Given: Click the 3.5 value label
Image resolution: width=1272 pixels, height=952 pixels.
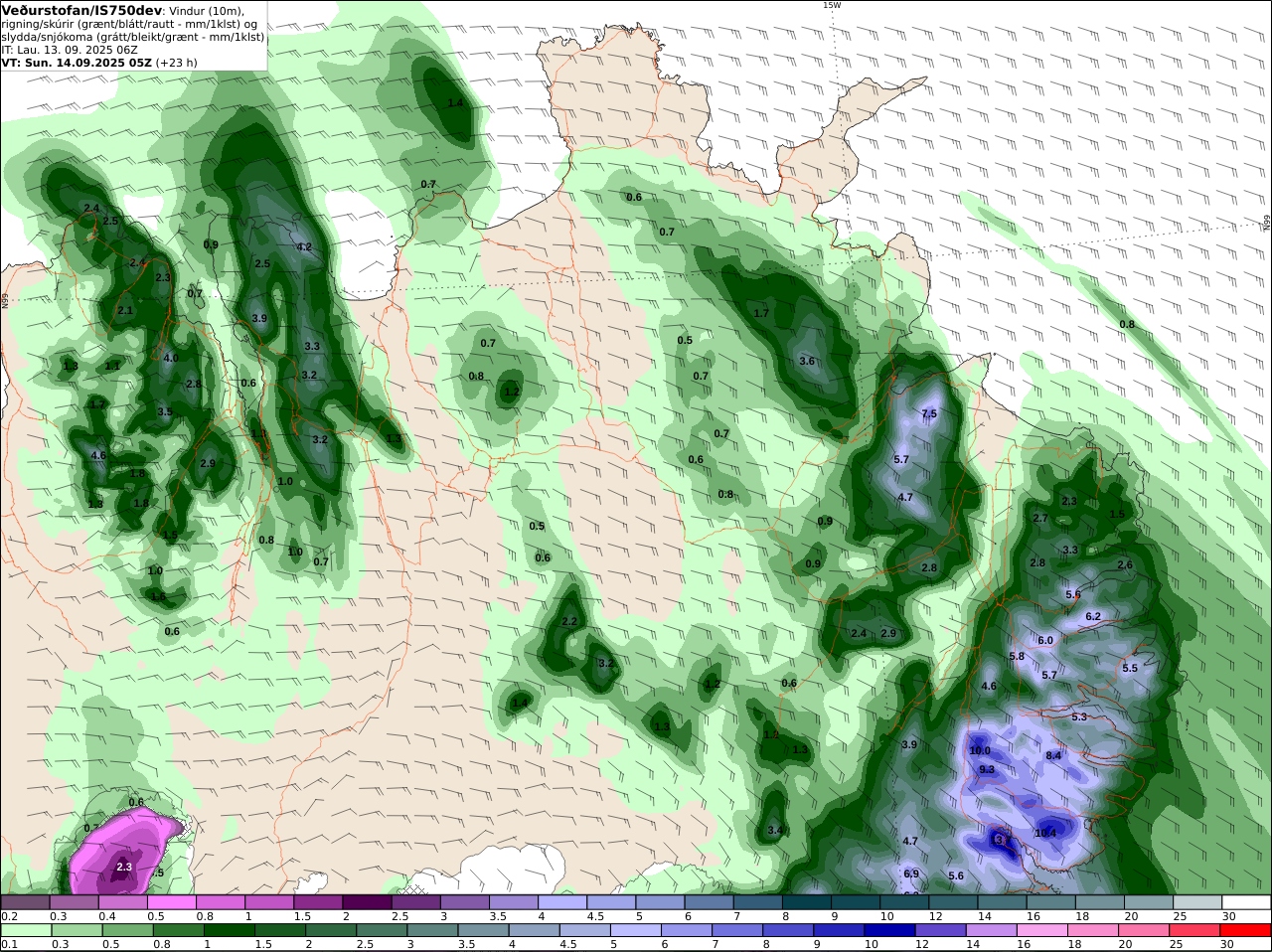Looking at the screenshot, I should [165, 411].
